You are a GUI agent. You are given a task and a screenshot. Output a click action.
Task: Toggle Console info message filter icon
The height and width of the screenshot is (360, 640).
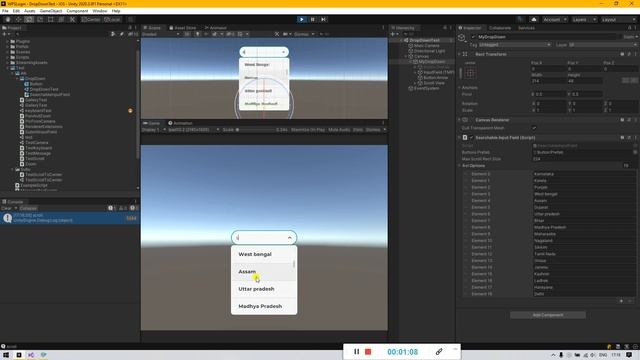click(112, 208)
